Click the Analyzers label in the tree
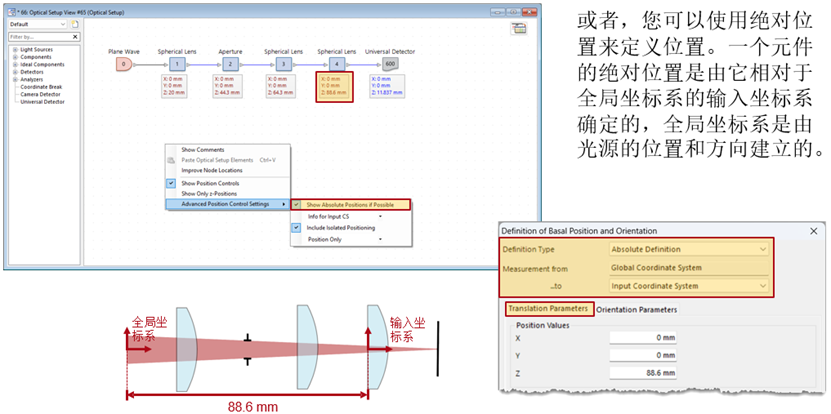Viewport: 831px width, 414px height. coord(31,80)
